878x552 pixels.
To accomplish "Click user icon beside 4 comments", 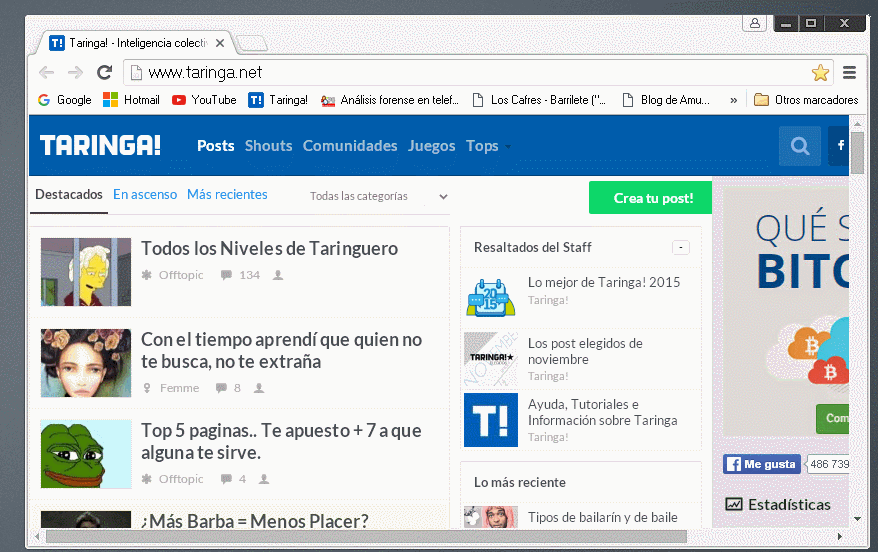I will click(264, 479).
